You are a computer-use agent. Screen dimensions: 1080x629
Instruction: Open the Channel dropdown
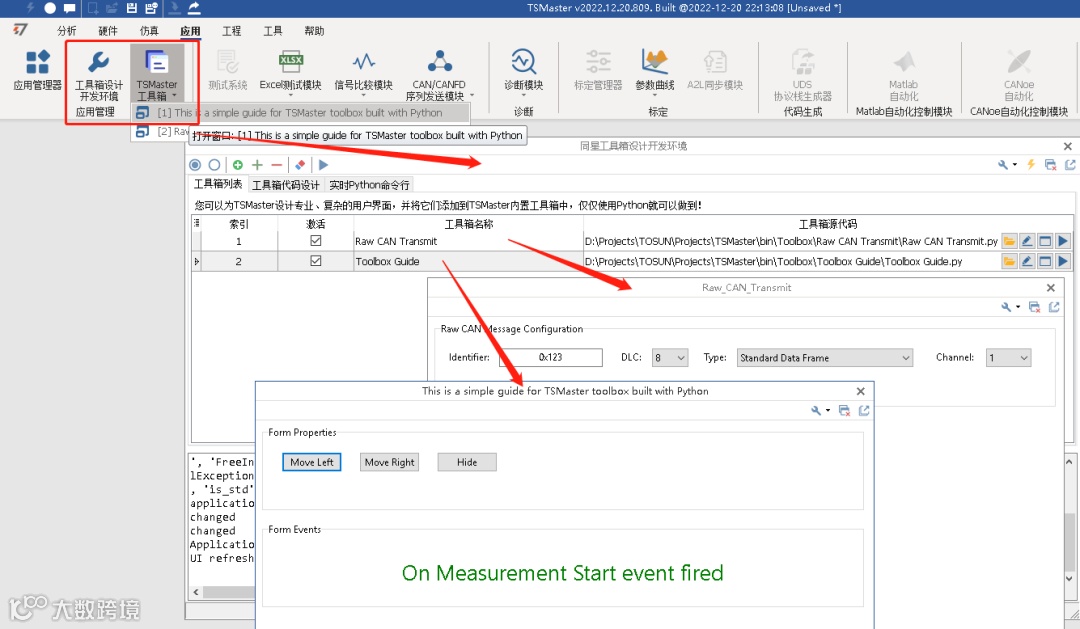pyautogui.click(x=1008, y=358)
